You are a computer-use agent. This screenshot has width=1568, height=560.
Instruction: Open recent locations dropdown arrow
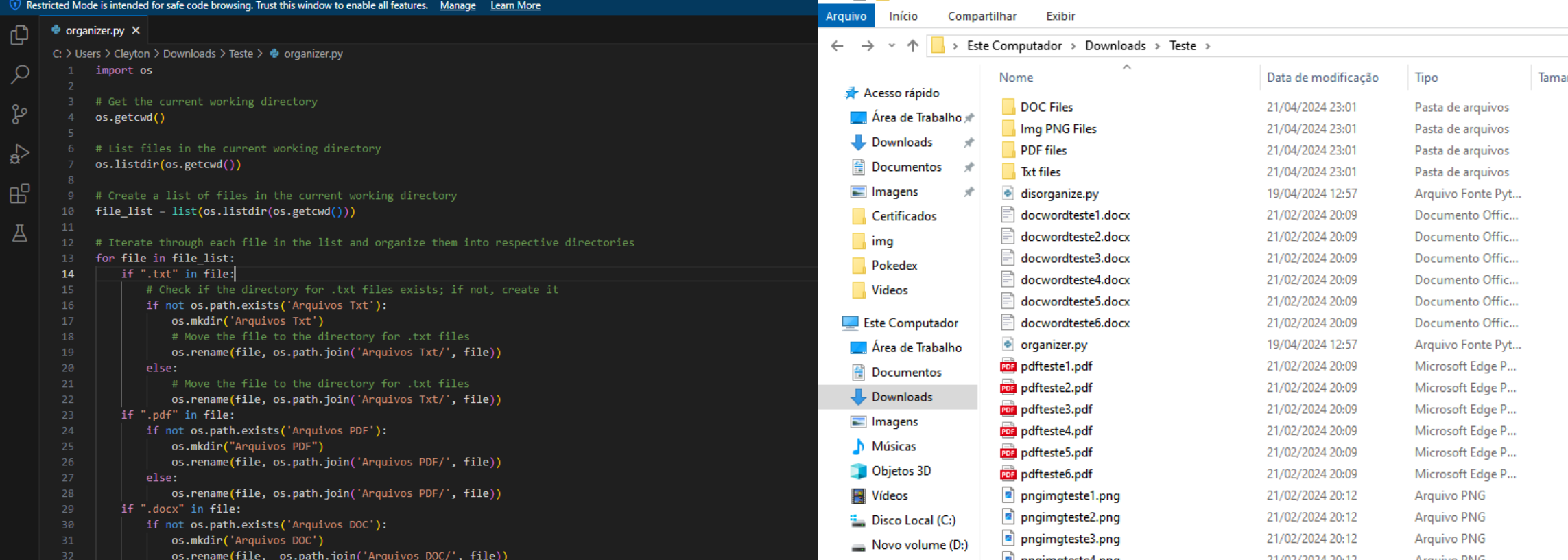click(x=891, y=46)
